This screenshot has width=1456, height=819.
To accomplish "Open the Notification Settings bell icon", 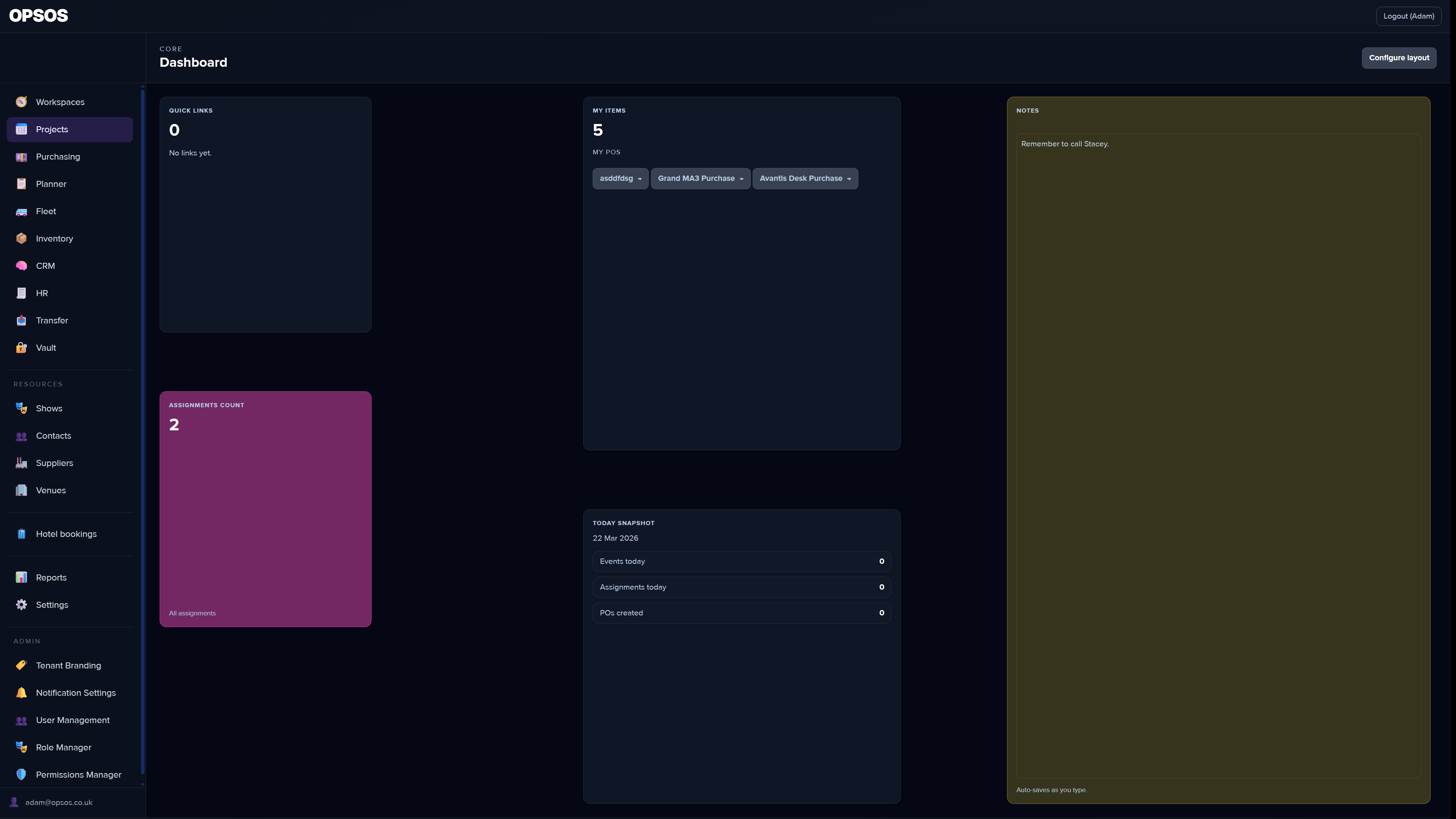I will [x=21, y=692].
